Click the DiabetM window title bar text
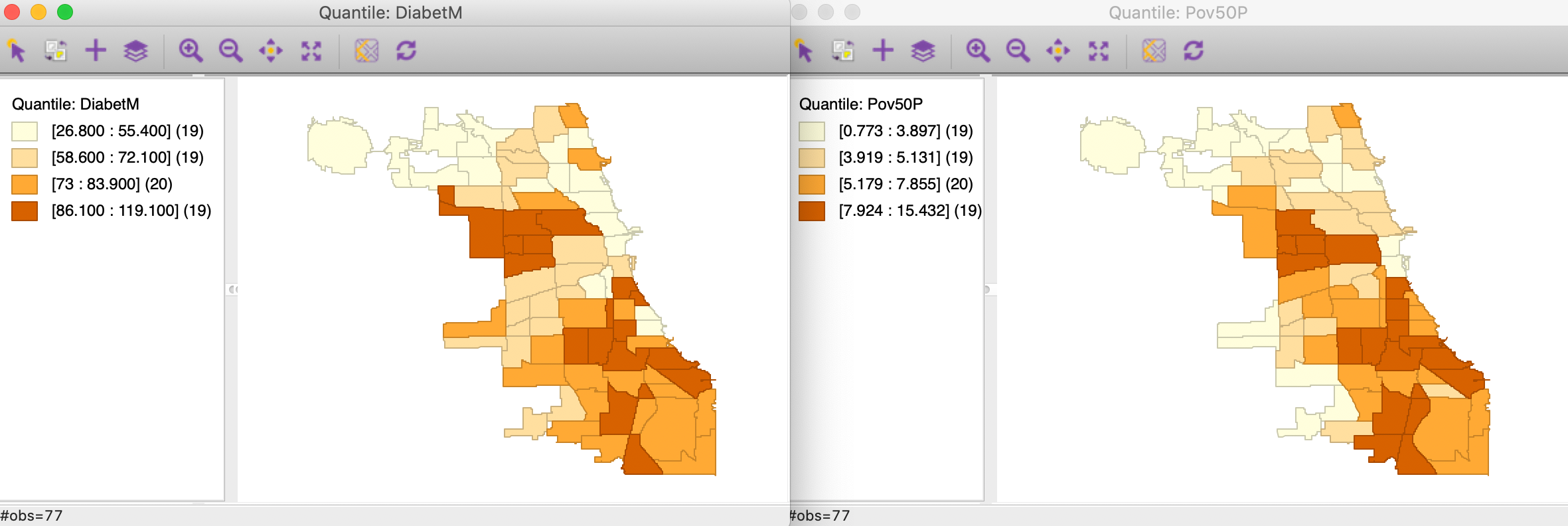The width and height of the screenshot is (1568, 526). tap(390, 13)
